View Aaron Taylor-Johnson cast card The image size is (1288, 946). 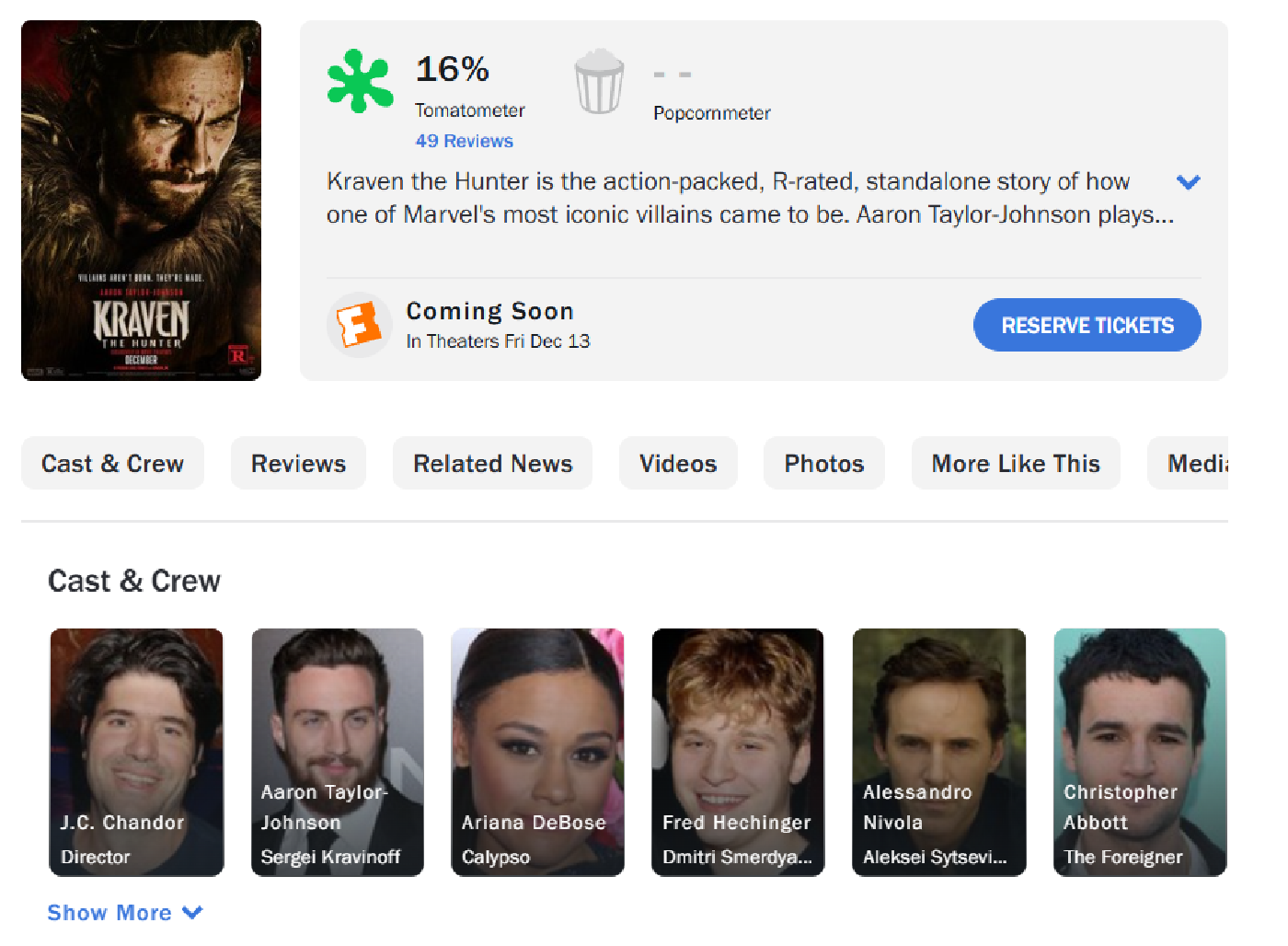tap(338, 753)
